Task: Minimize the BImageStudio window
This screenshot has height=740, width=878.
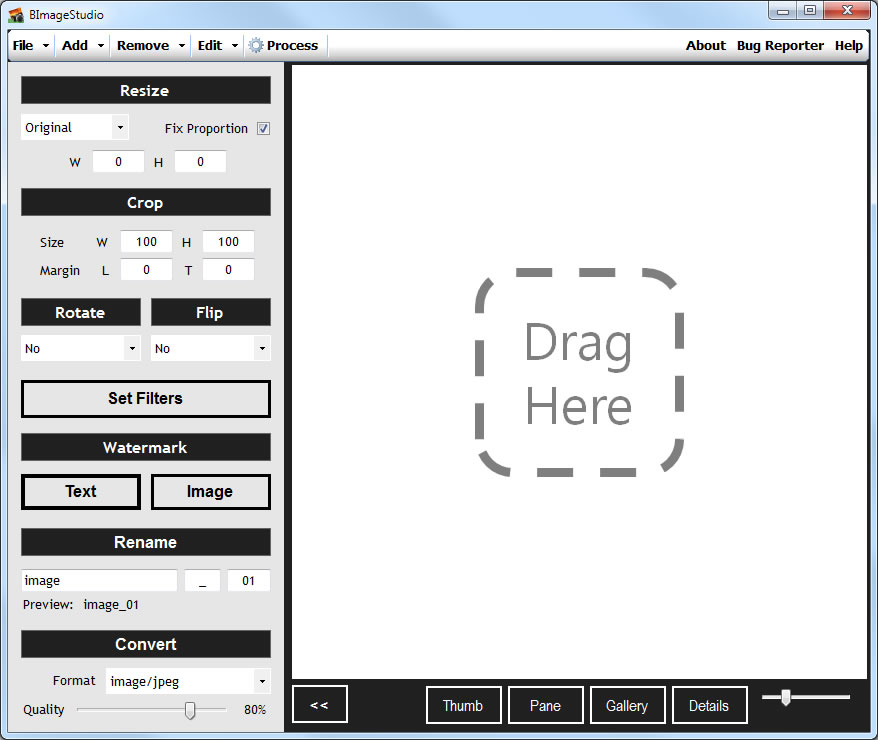Action: [783, 10]
